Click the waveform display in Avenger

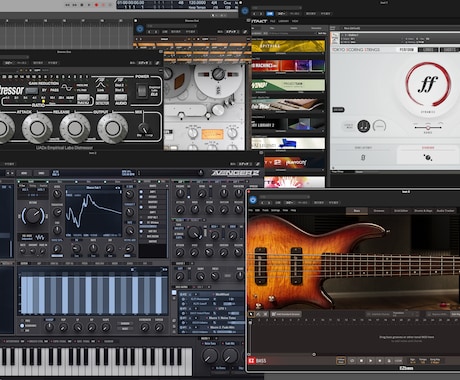pos(94,211)
